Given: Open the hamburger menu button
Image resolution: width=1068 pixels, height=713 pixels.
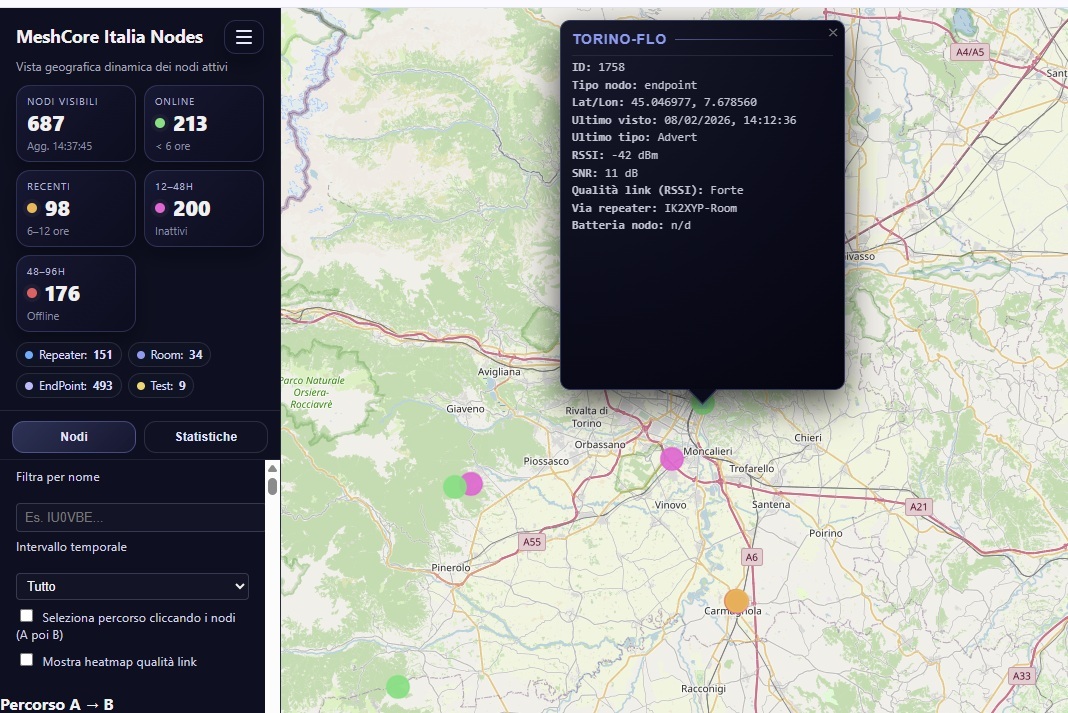Looking at the screenshot, I should coord(243,37).
